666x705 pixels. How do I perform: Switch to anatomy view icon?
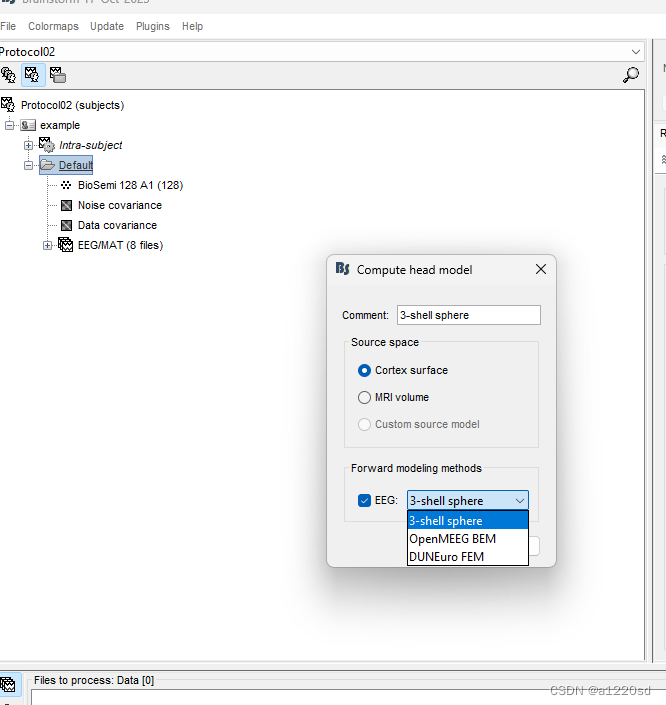click(x=8, y=75)
